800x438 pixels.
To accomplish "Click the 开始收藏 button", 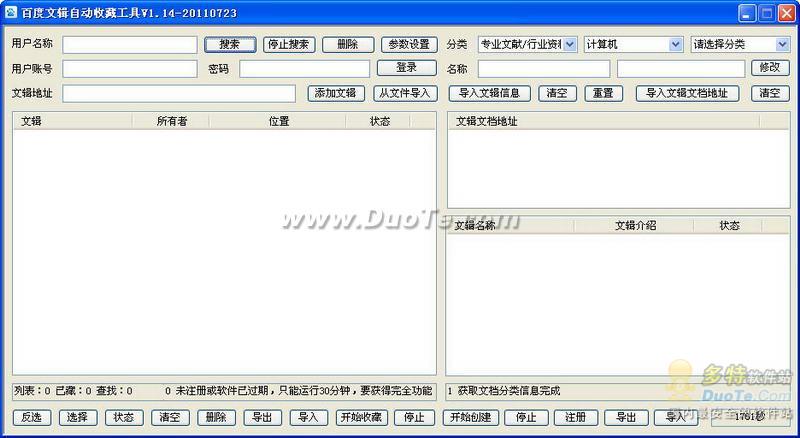I will point(362,417).
